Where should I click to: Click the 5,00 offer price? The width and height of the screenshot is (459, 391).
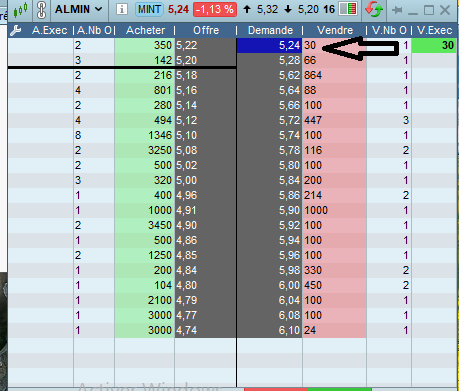[x=187, y=180]
